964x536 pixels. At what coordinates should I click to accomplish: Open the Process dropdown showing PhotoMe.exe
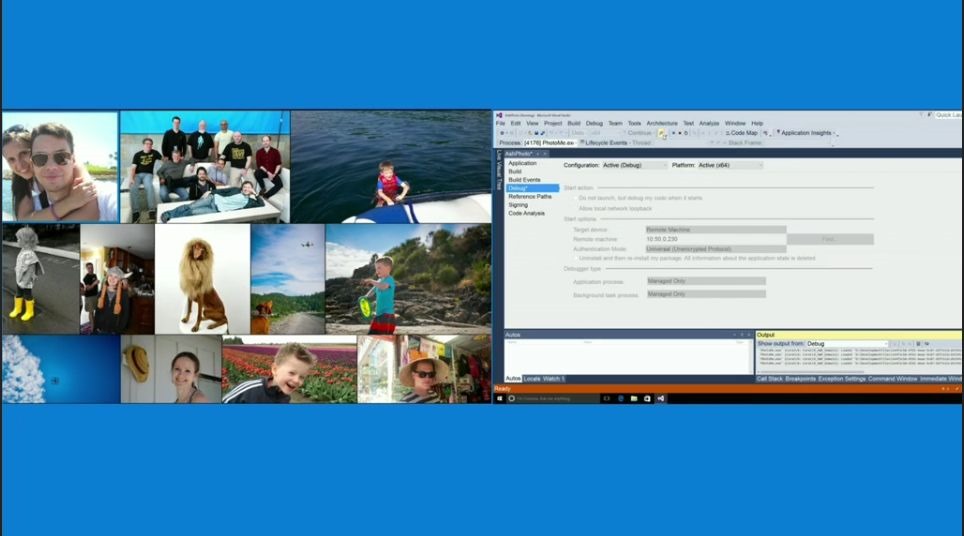pyautogui.click(x=550, y=143)
